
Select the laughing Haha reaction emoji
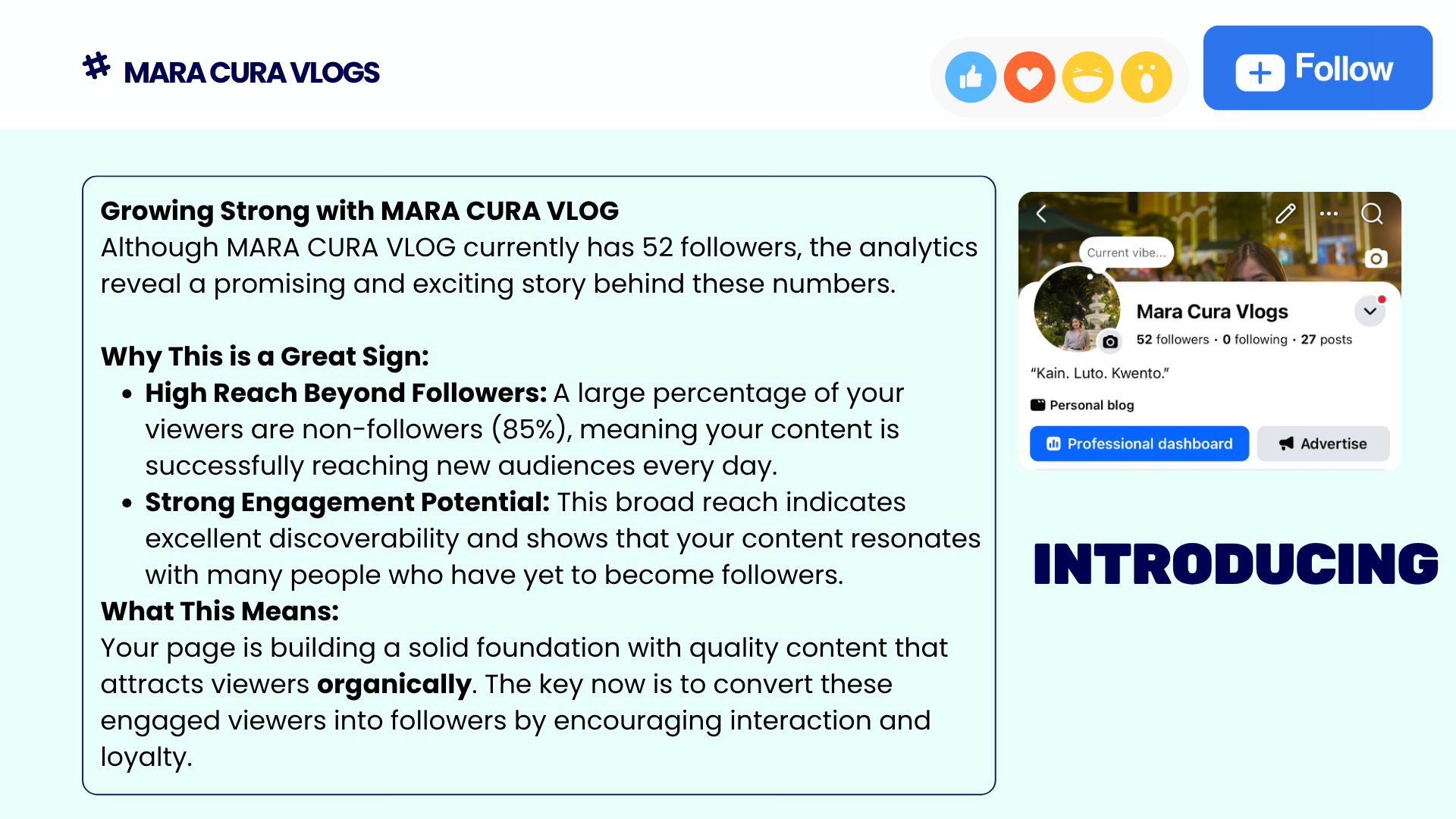coord(1087,77)
